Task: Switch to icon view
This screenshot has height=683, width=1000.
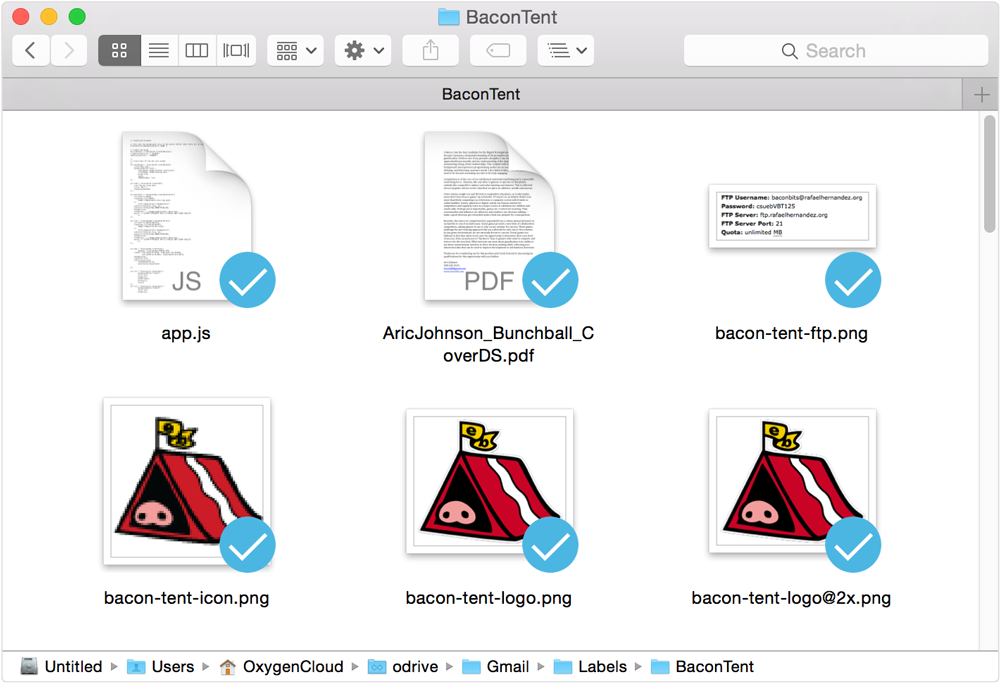Action: coord(119,50)
